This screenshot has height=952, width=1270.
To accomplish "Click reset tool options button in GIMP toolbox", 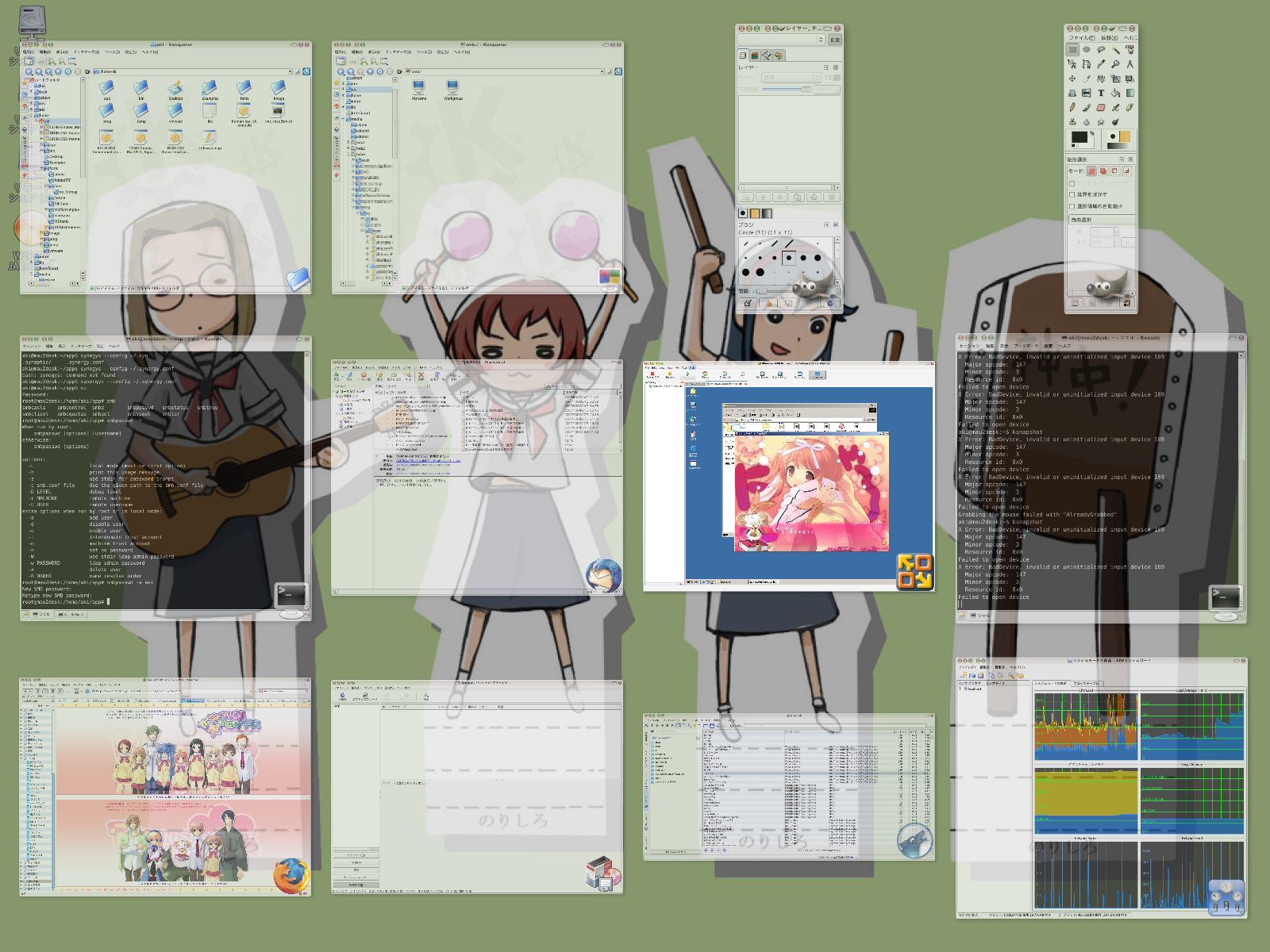I will pyautogui.click(x=1127, y=303).
